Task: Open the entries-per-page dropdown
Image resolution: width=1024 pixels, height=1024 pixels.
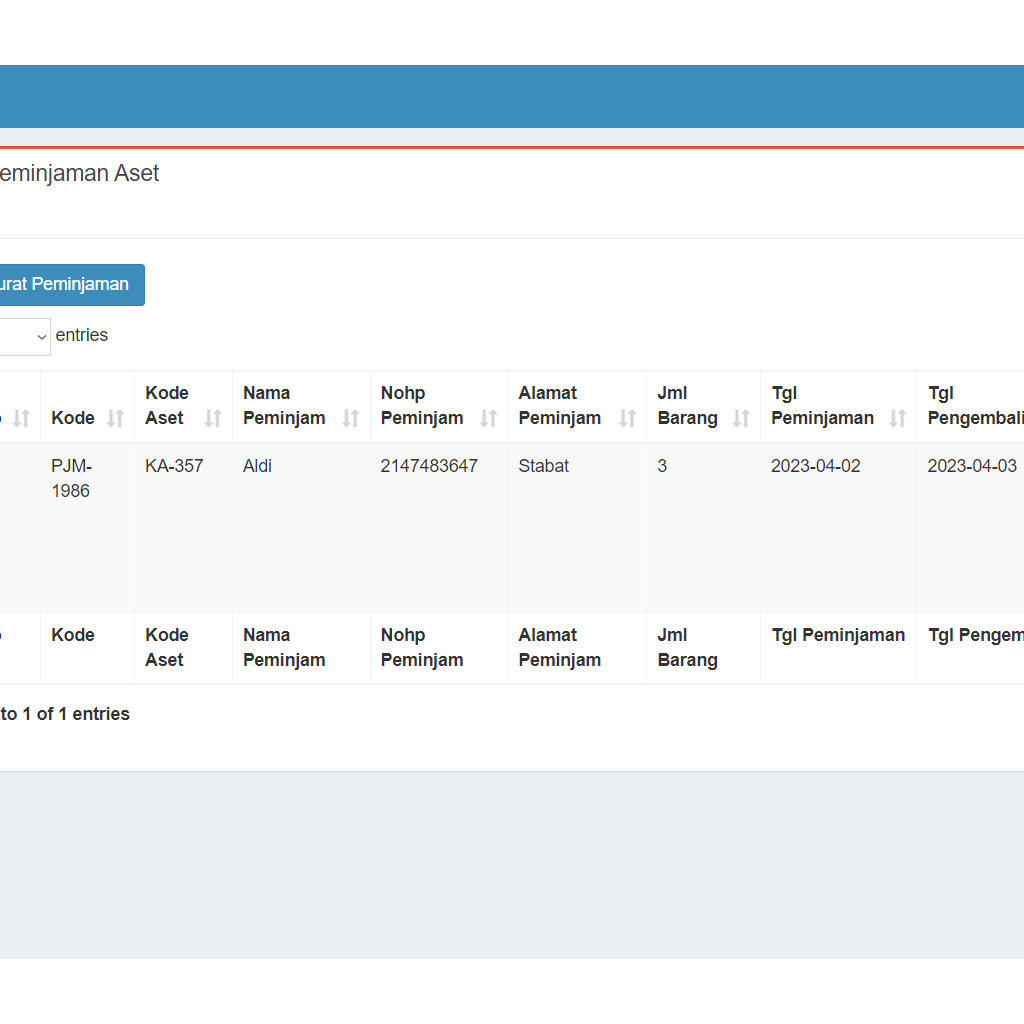Action: tap(24, 337)
